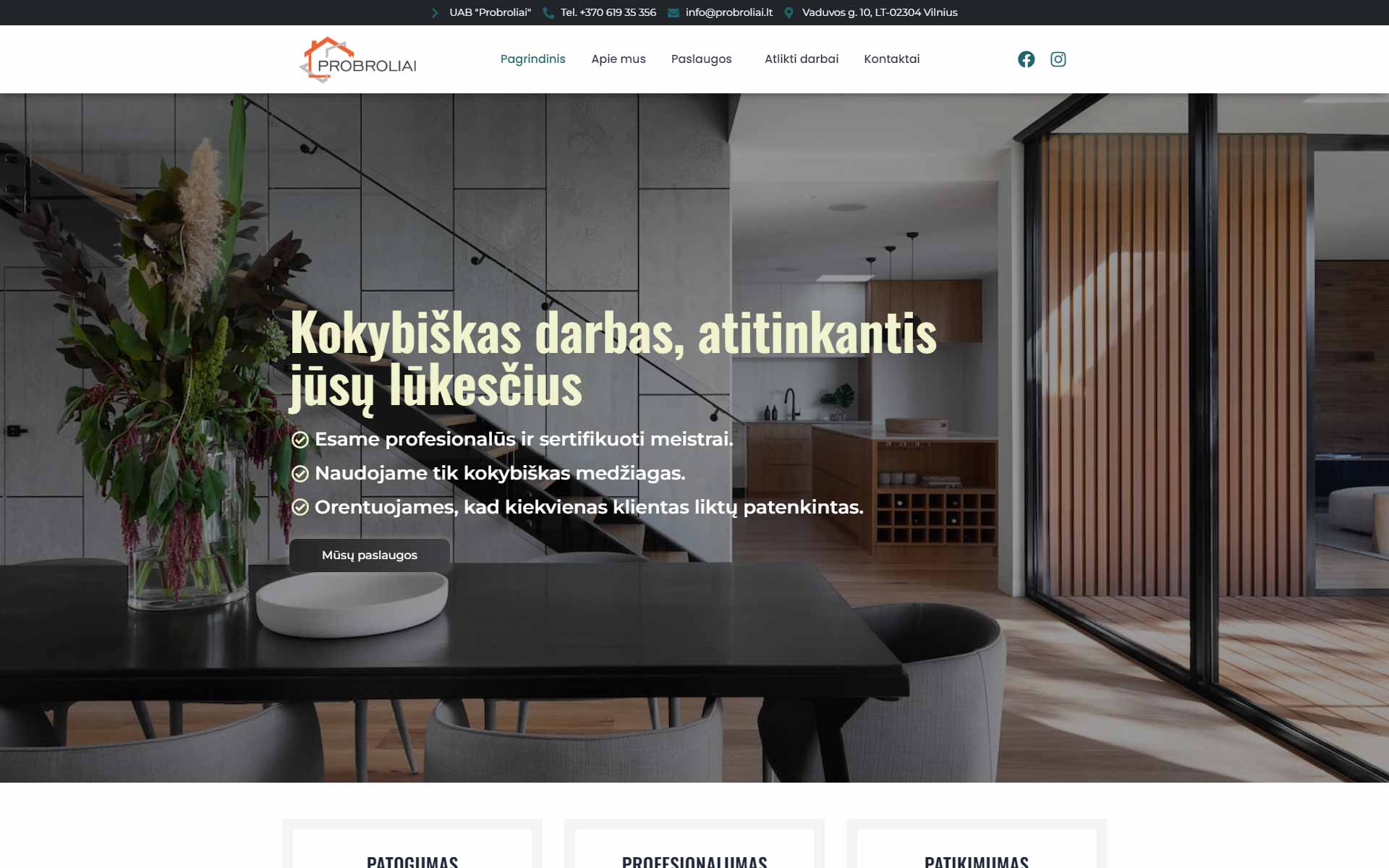Viewport: 1389px width, 868px height.
Task: Open the Kontaktai page
Action: [x=892, y=59]
